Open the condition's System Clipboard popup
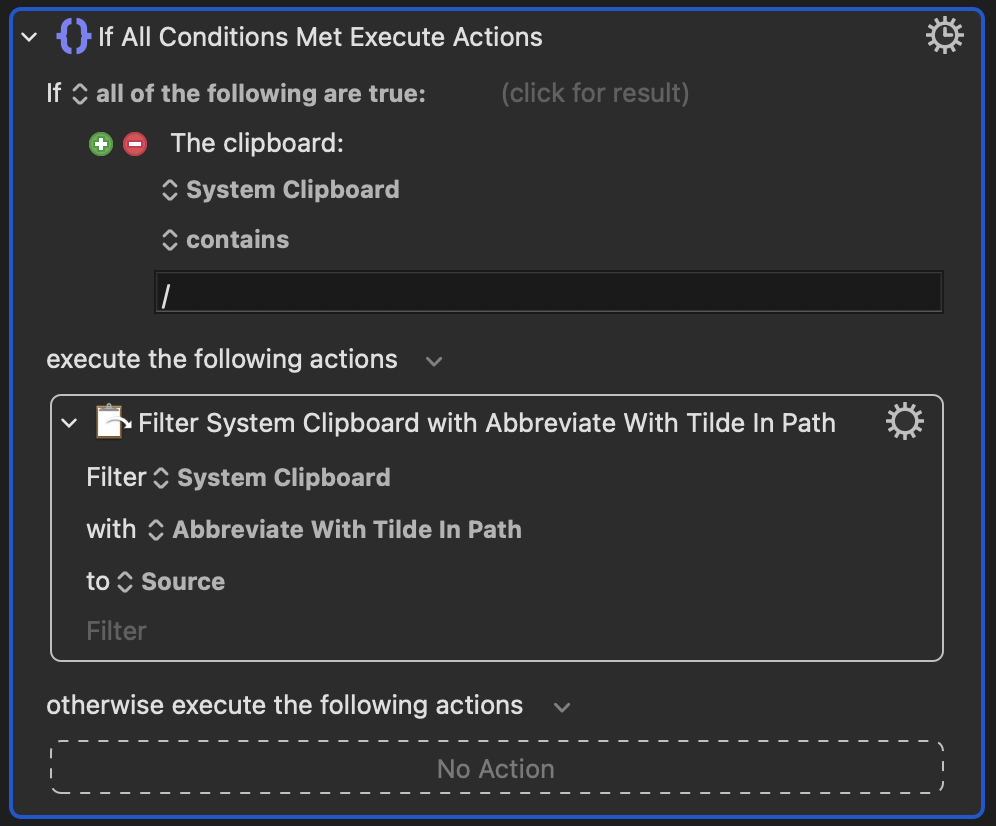The width and height of the screenshot is (996, 826). (x=281, y=190)
